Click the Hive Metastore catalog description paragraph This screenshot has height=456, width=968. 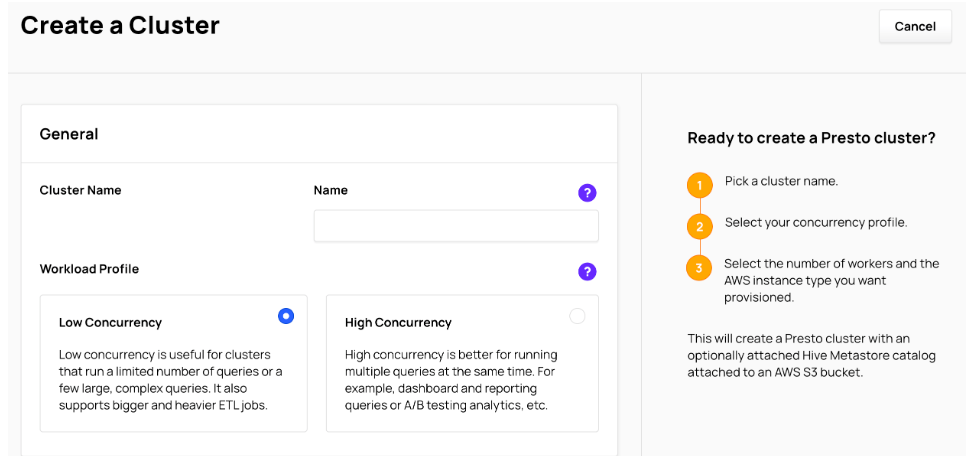tap(812, 355)
